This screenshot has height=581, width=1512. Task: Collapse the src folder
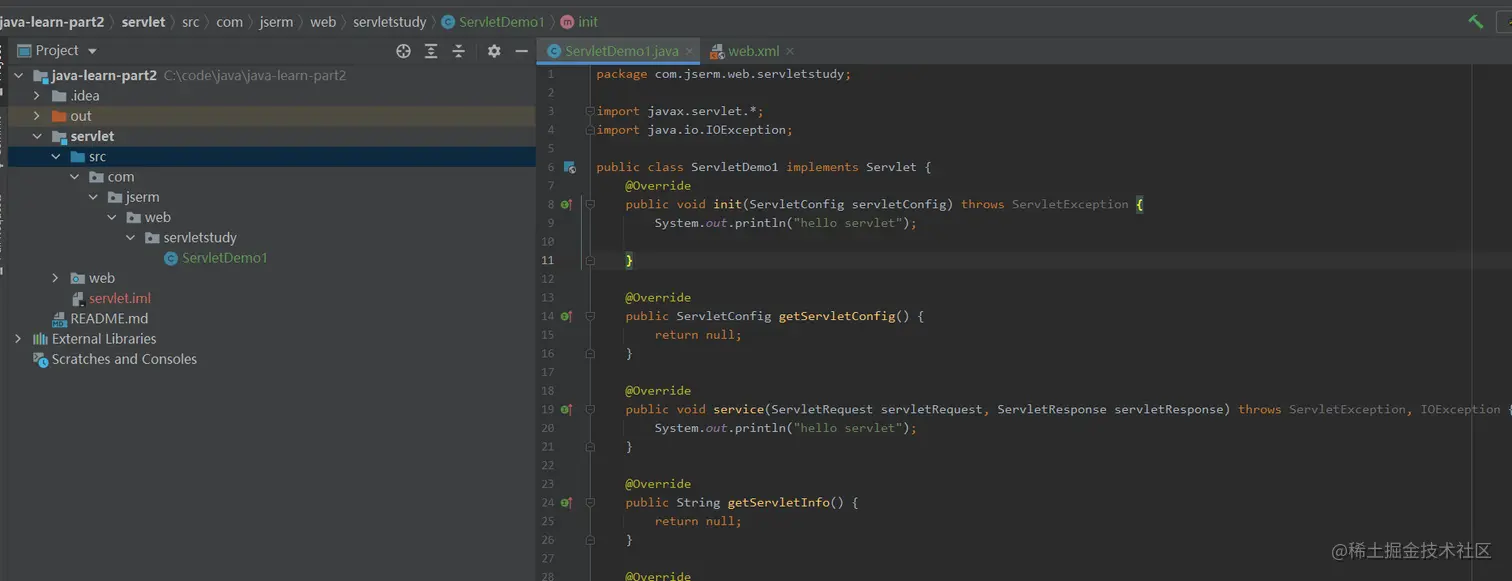pyautogui.click(x=56, y=157)
